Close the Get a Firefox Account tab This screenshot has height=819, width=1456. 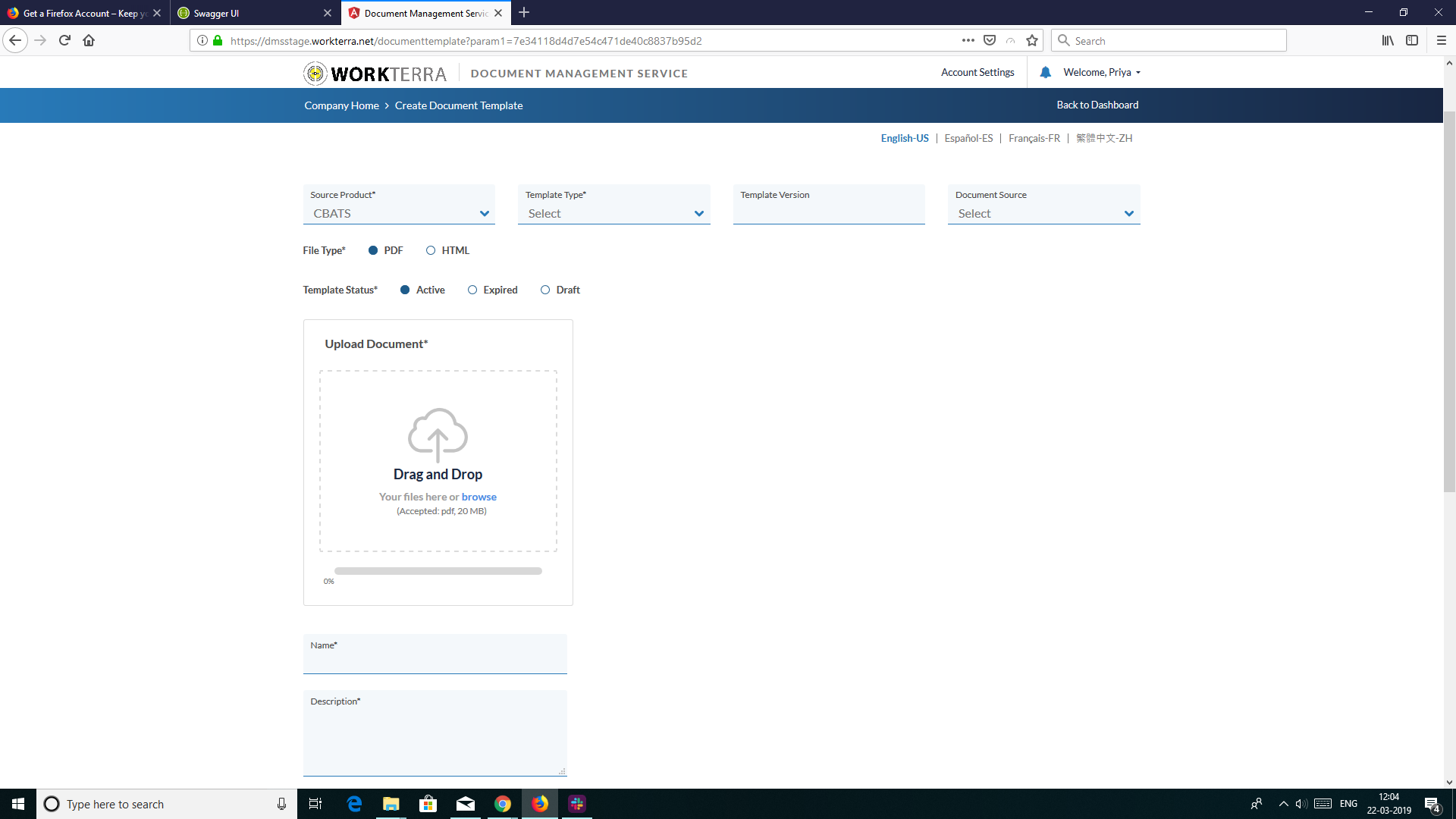point(157,13)
